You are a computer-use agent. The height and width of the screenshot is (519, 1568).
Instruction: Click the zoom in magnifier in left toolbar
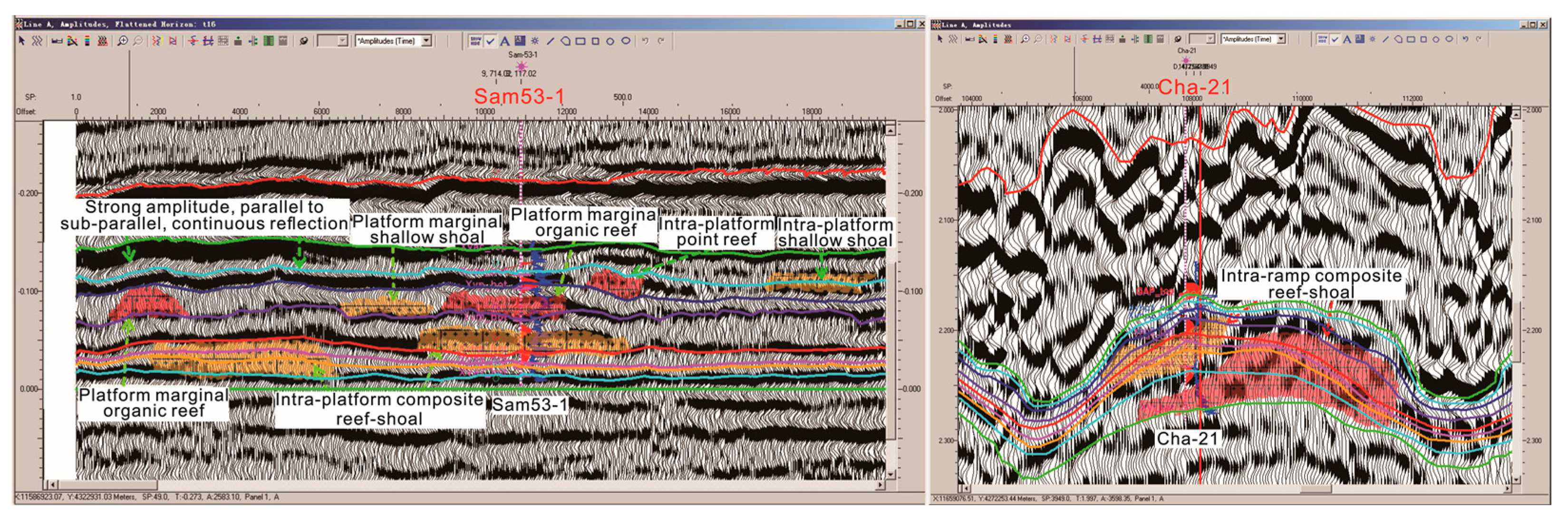pos(122,41)
